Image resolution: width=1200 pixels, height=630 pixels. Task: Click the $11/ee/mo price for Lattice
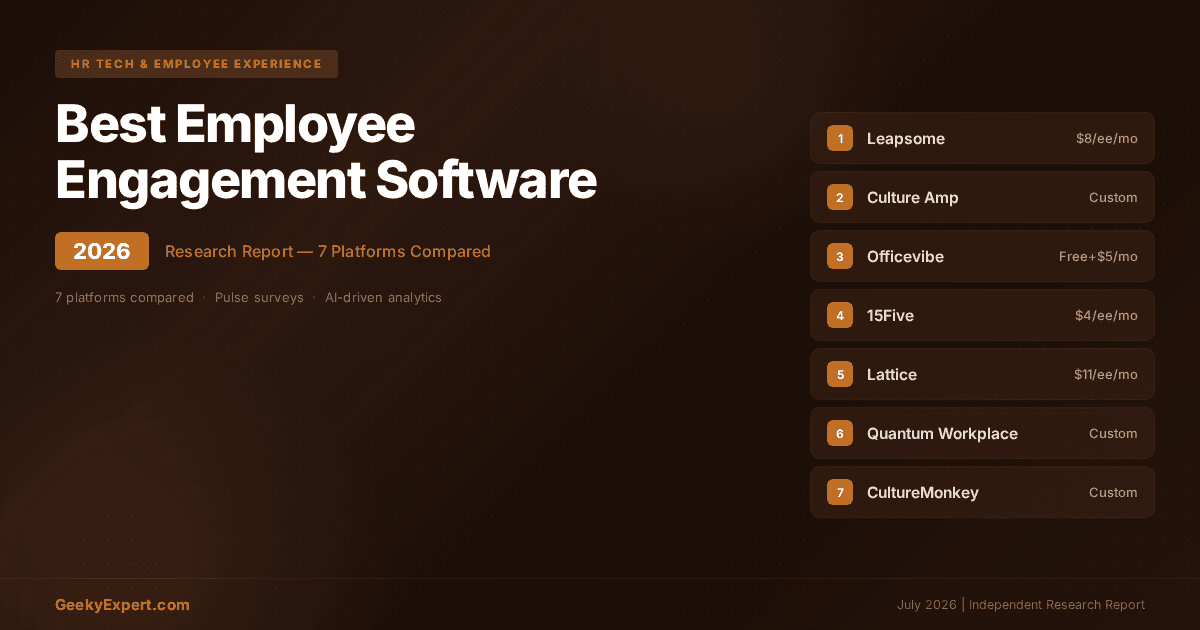pos(1106,374)
